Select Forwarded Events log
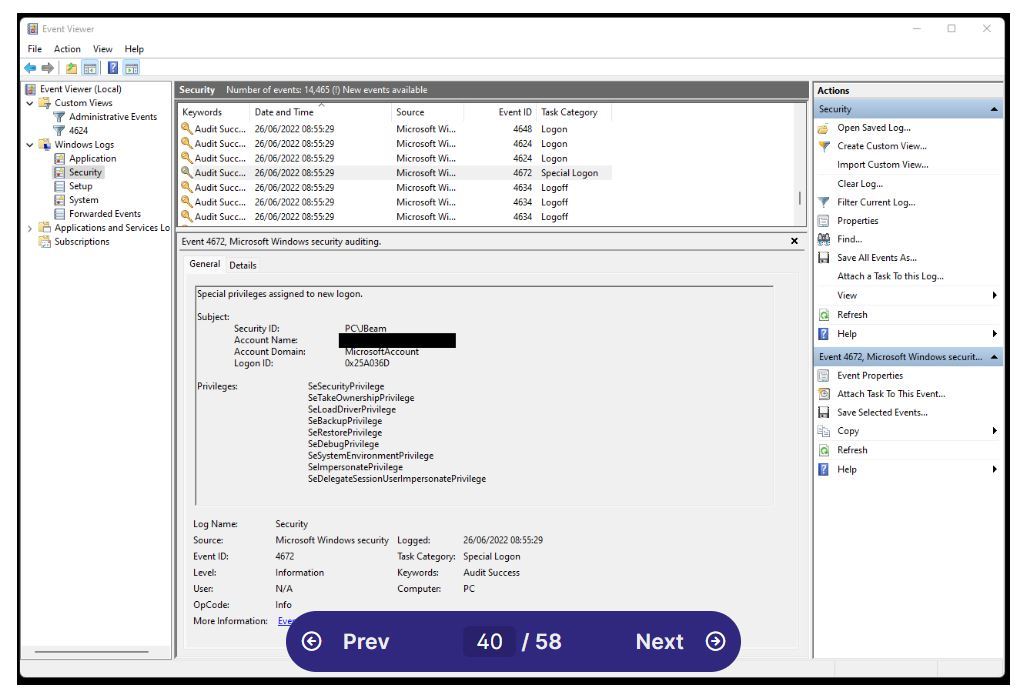This screenshot has width=1026, height=689. 105,213
